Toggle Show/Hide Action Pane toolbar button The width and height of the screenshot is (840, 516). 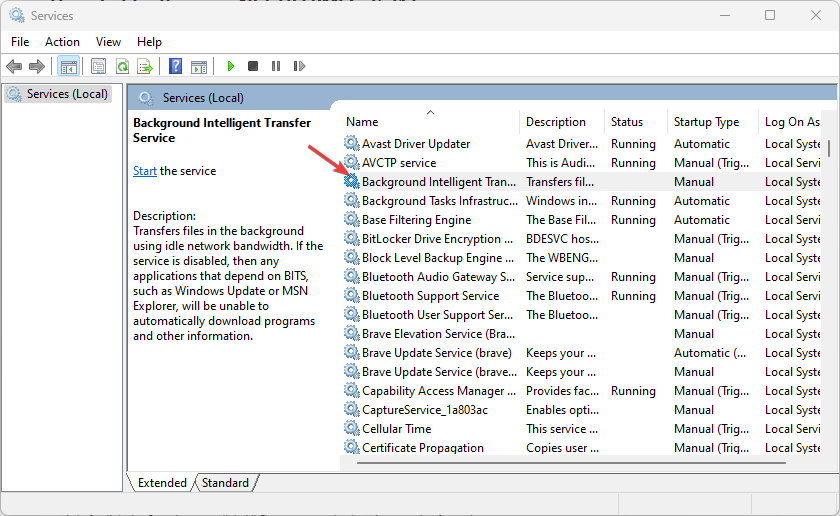coord(199,66)
